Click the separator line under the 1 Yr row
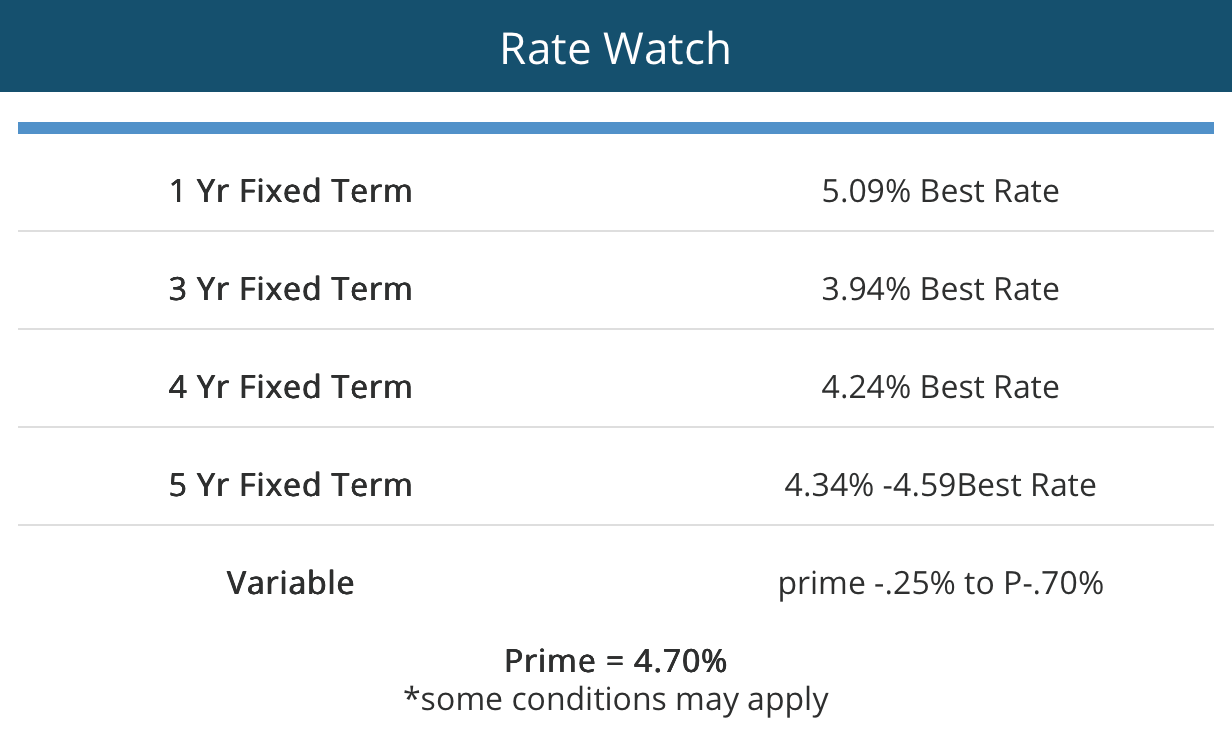 click(x=615, y=231)
